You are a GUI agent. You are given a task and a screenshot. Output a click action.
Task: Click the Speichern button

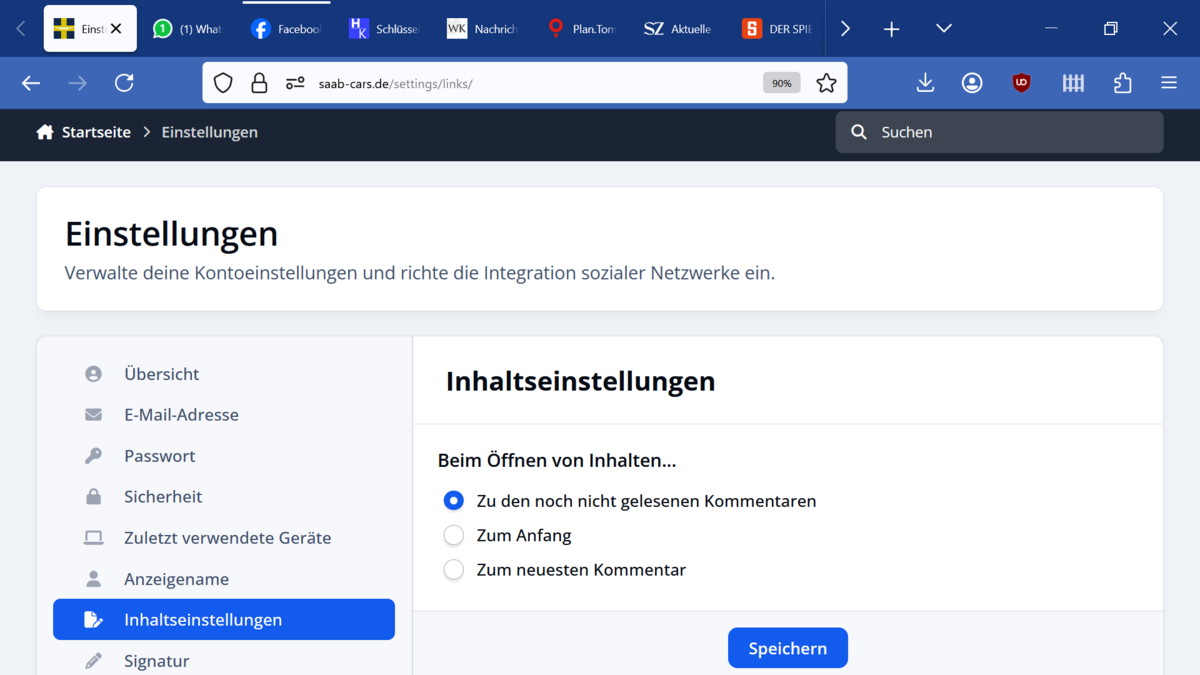coord(788,648)
